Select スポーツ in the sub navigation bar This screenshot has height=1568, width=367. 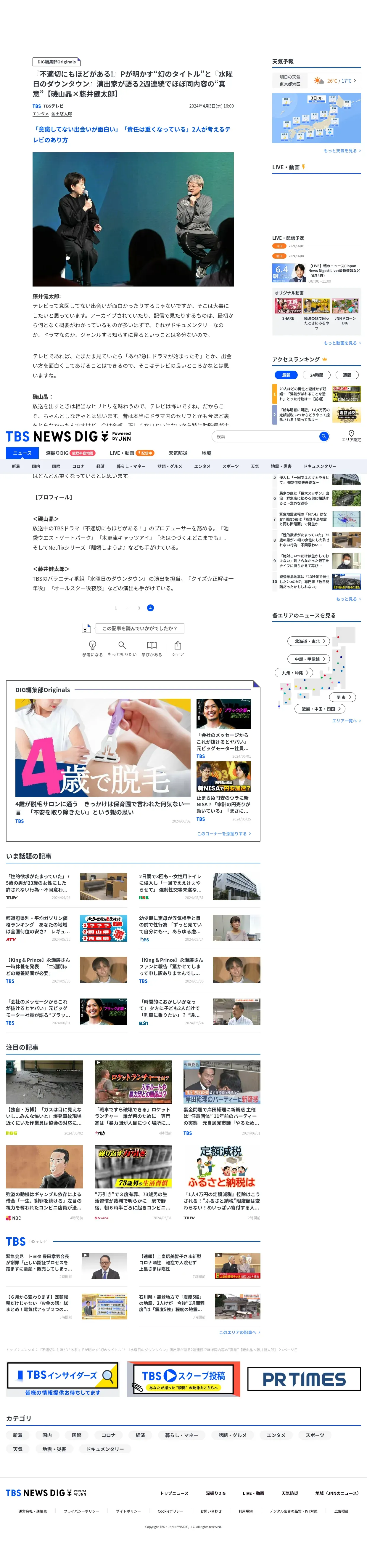coord(231,466)
